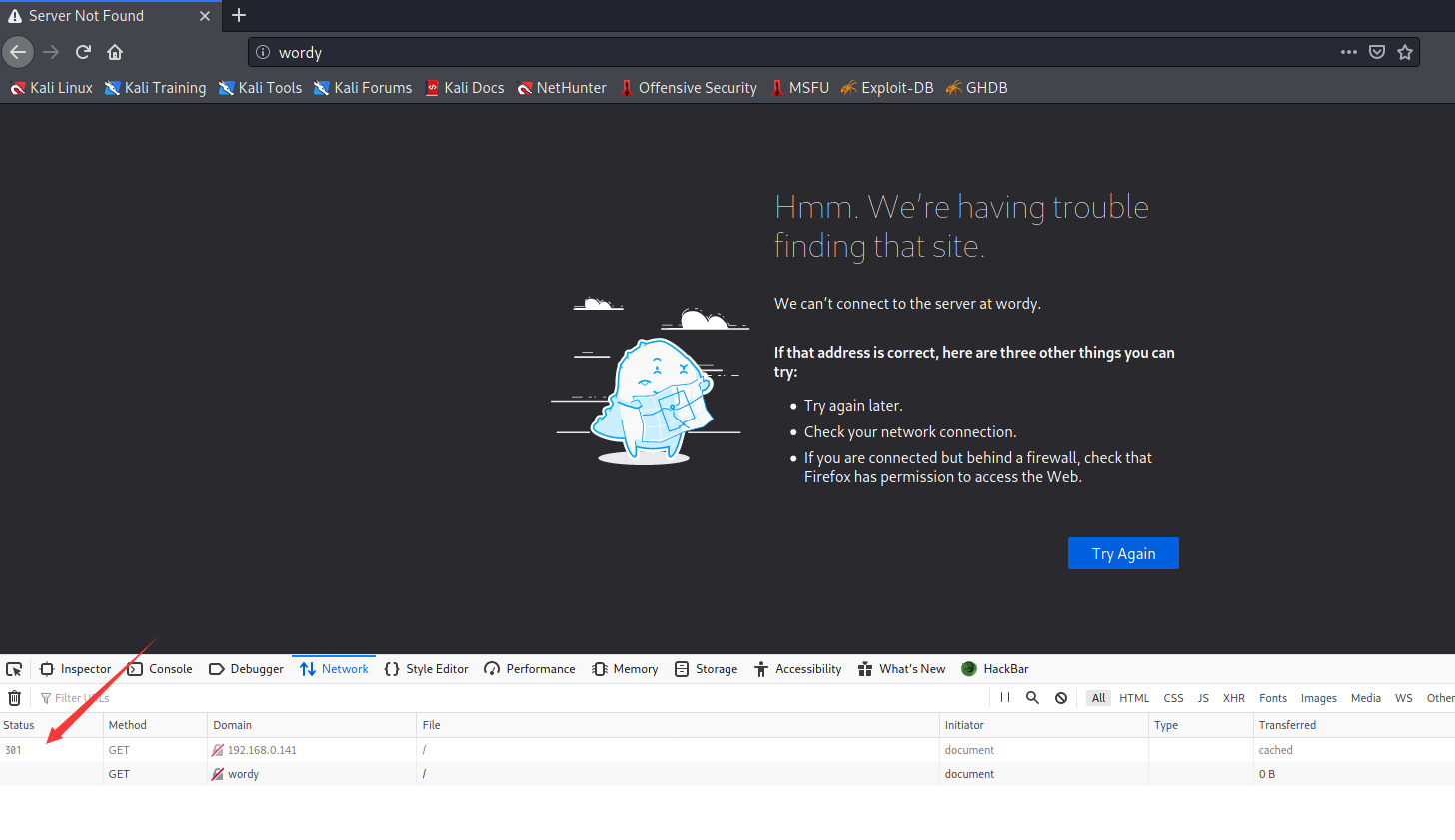
Task: Select the All filter
Action: 1099,698
